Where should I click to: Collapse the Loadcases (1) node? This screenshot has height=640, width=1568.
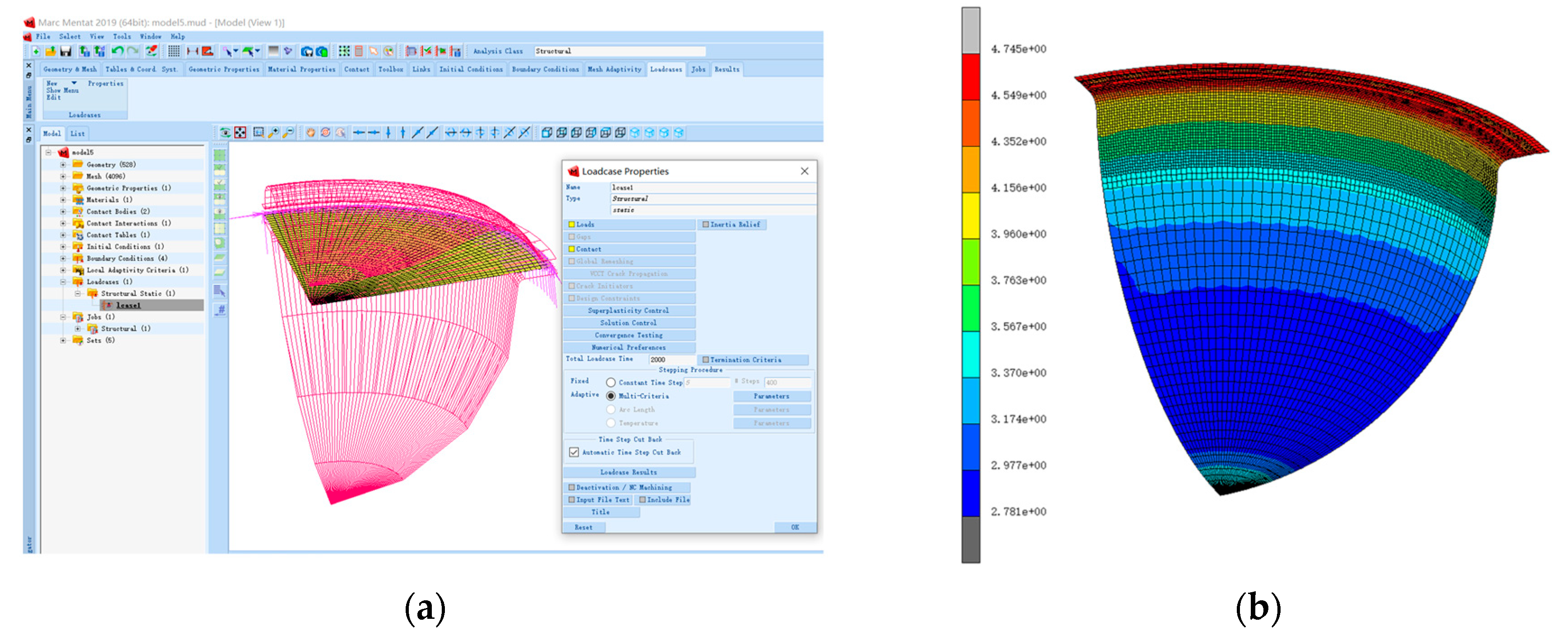(x=63, y=282)
